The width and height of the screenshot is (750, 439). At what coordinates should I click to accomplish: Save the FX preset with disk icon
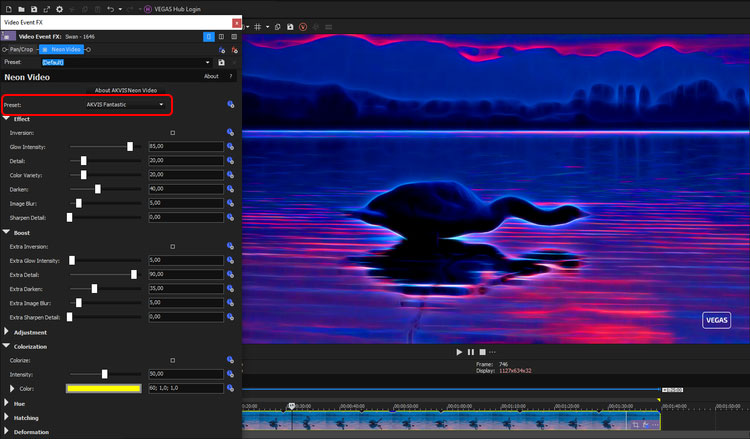221,63
